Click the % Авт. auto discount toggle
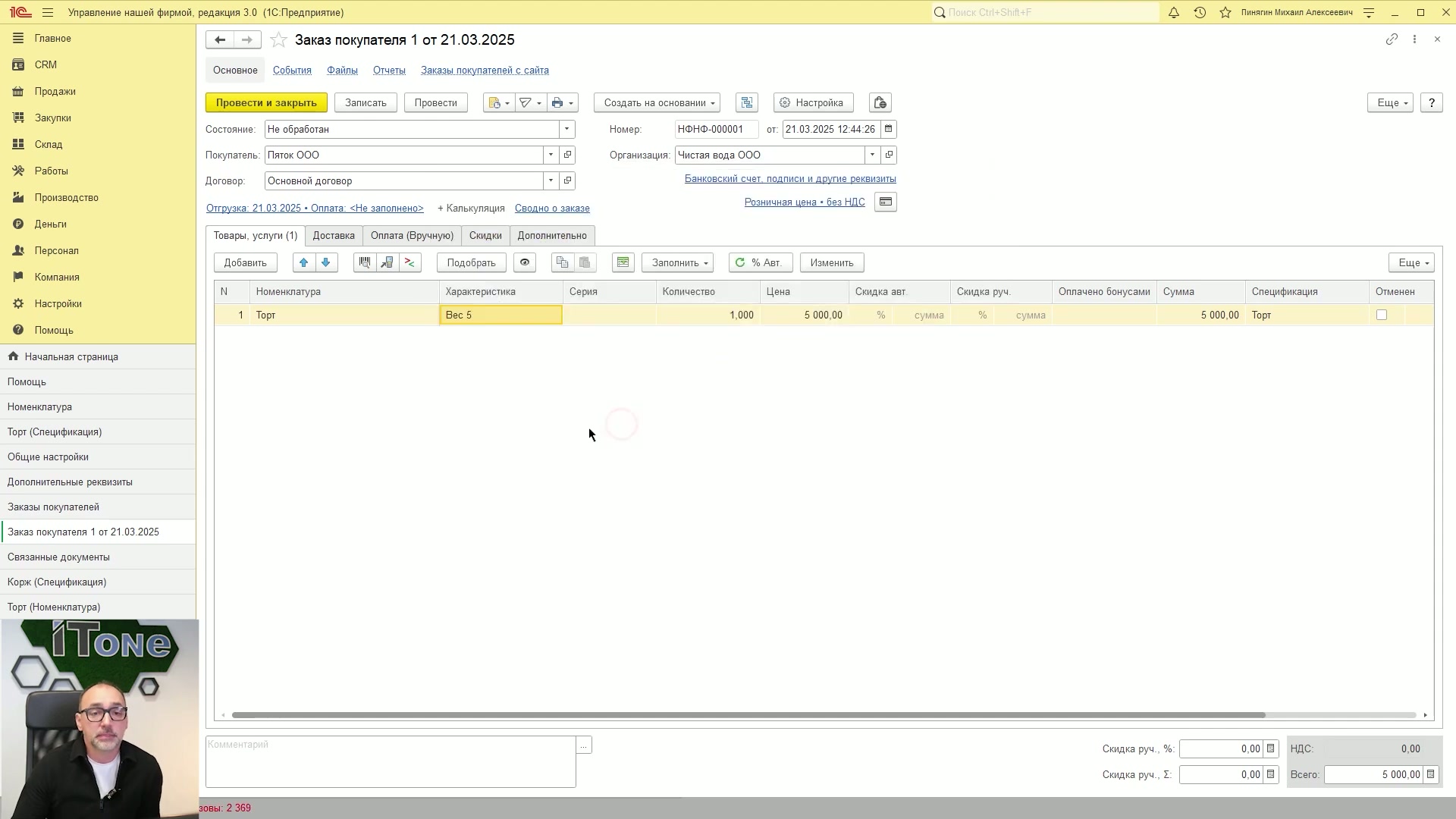This screenshot has width=1456, height=819. pyautogui.click(x=761, y=262)
